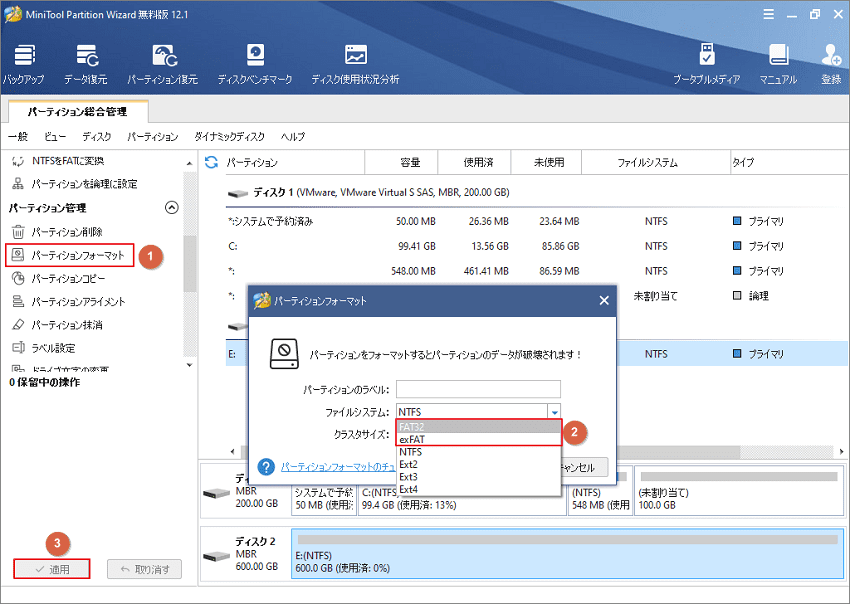Select Ext4 from the file system list
Screen dimensions: 850x604
click(x=479, y=489)
